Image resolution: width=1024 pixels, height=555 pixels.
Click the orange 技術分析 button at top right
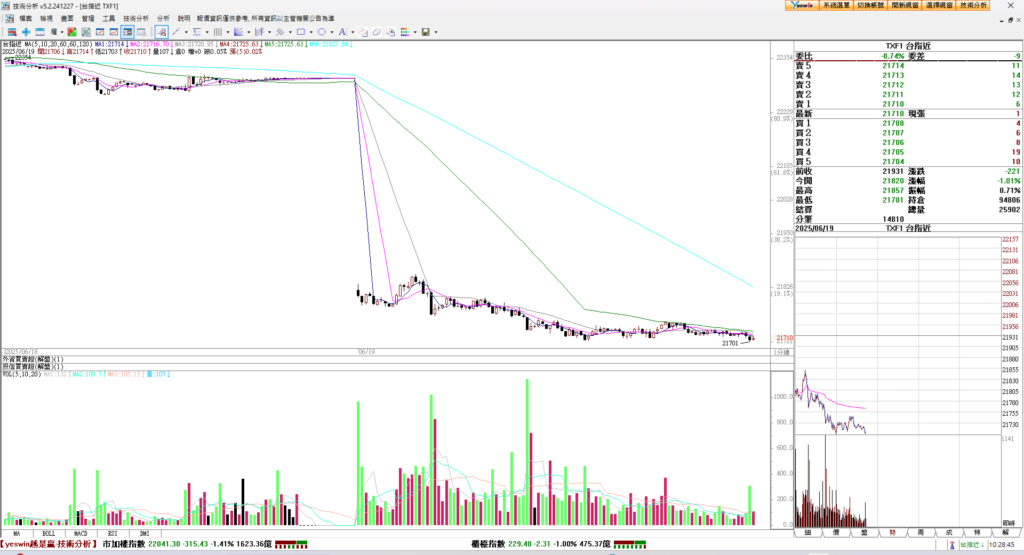point(973,5)
